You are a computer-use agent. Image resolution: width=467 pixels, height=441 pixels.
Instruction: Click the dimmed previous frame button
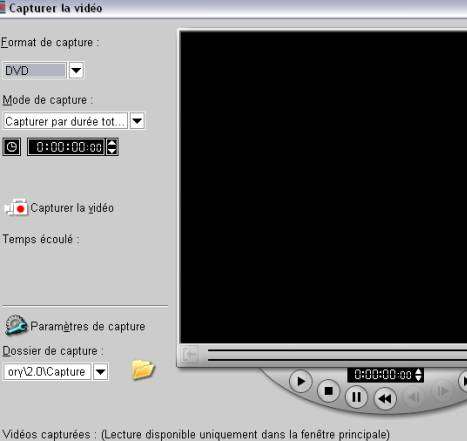pyautogui.click(x=414, y=397)
